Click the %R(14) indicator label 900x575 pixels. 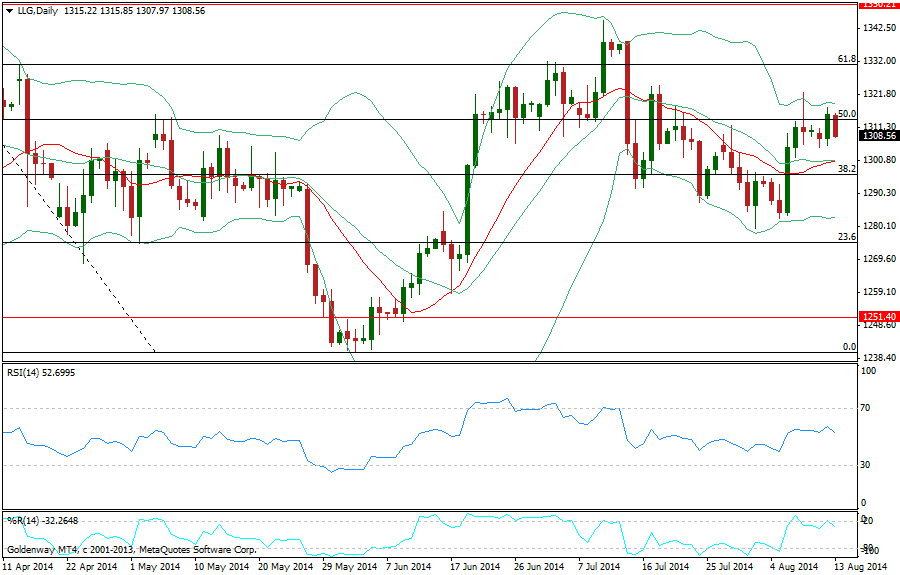[23, 521]
